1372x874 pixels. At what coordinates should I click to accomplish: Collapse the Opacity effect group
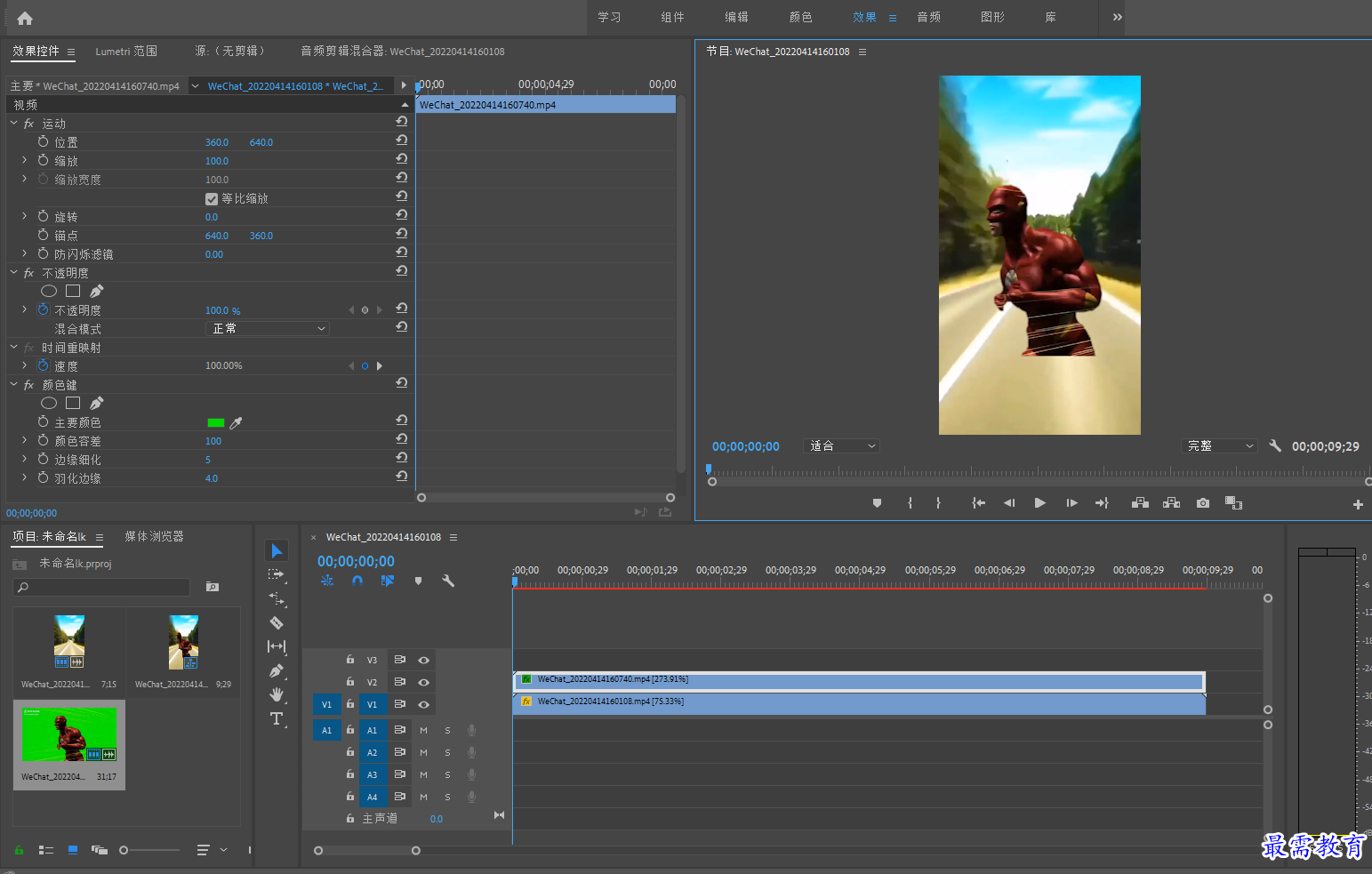click(13, 272)
